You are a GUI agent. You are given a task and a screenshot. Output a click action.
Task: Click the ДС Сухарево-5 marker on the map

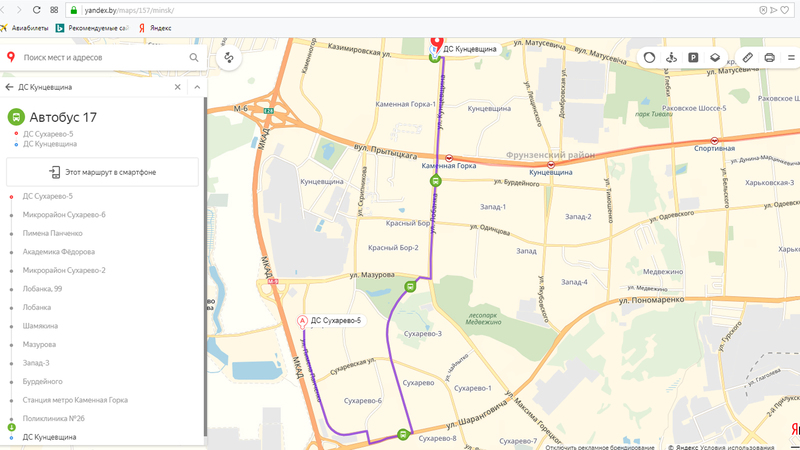pos(303,321)
